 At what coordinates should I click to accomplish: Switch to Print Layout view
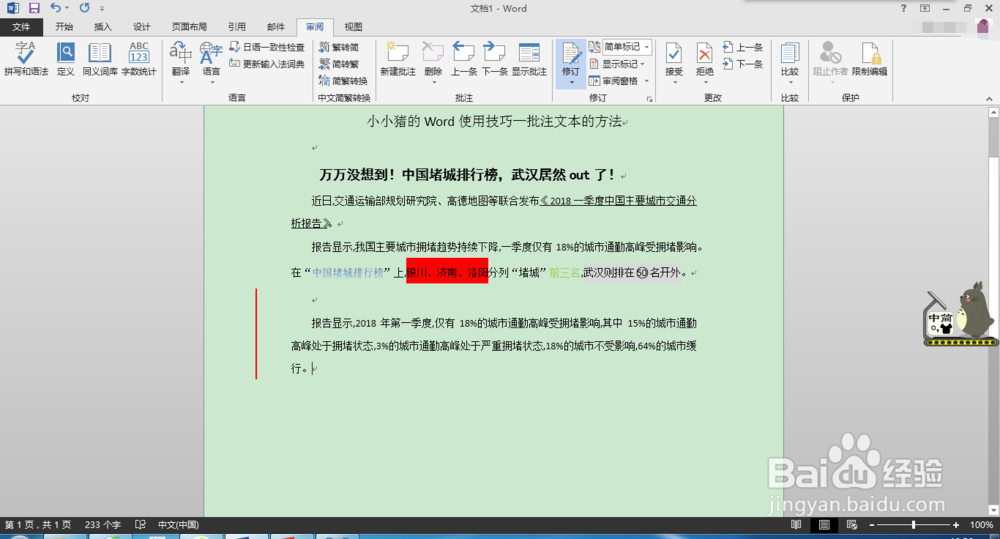tap(824, 524)
